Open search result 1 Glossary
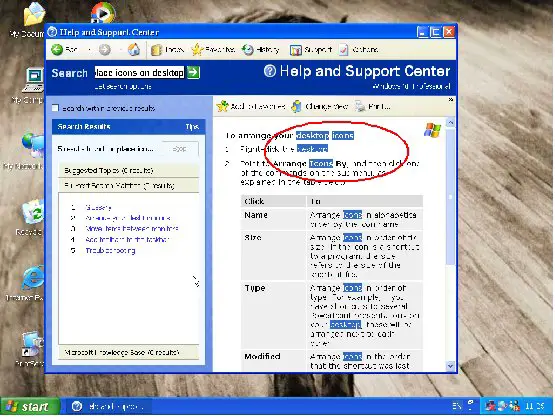Image resolution: width=555 pixels, height=417 pixels. 99,208
